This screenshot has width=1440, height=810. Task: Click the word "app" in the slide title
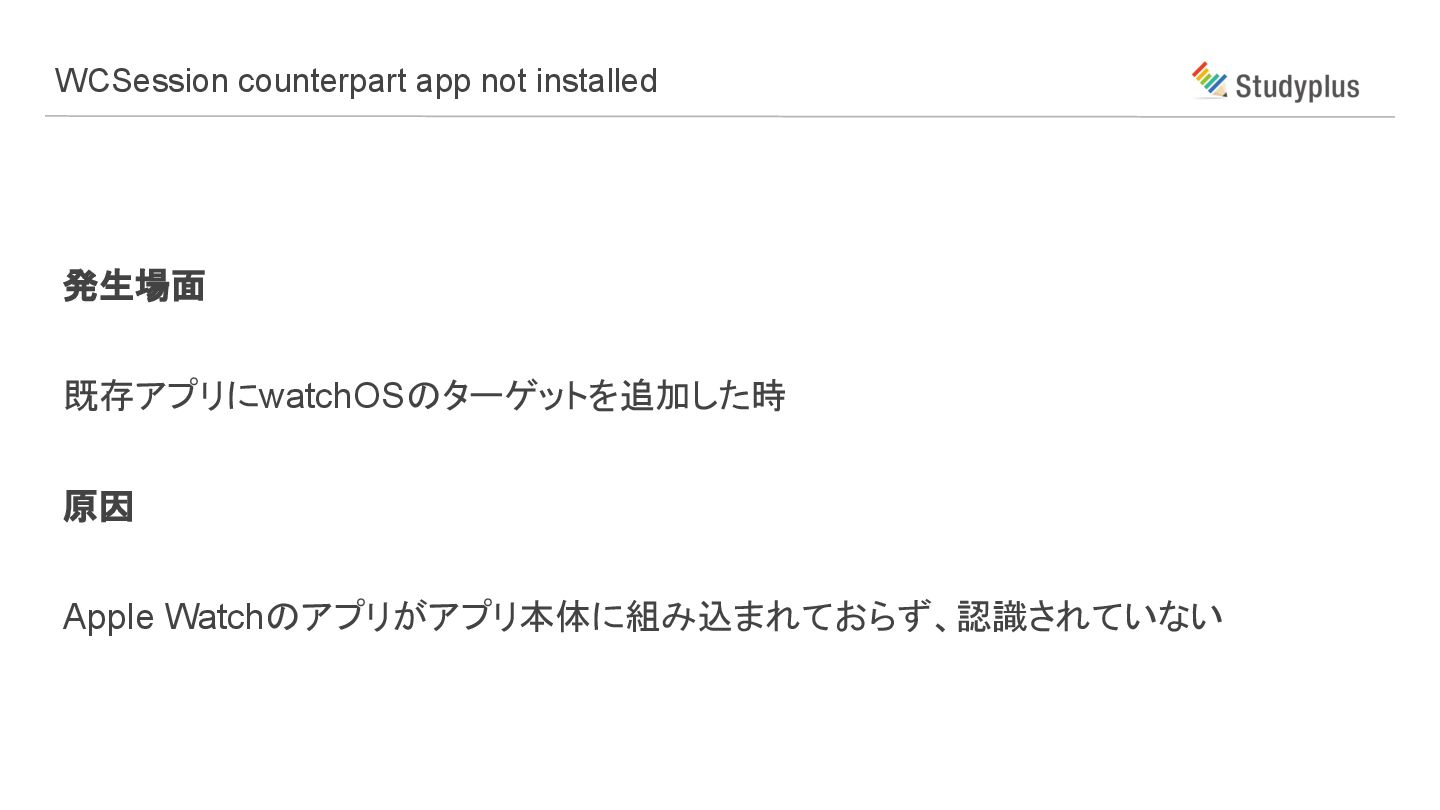tap(443, 82)
